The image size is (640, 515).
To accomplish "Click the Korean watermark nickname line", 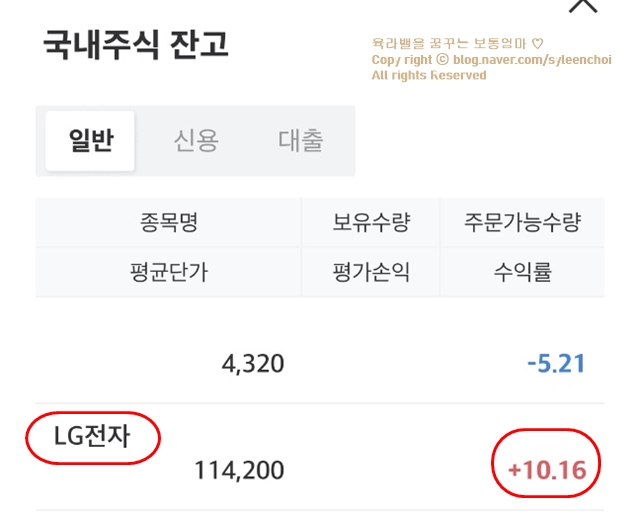I will tap(448, 44).
